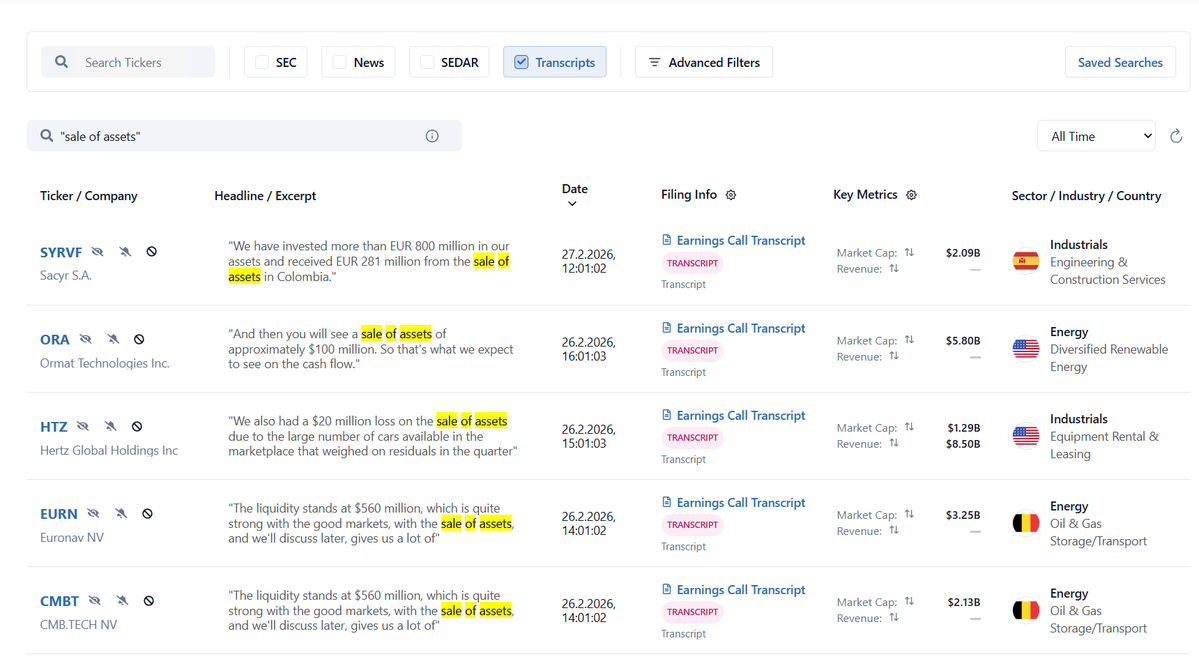Screen dimensions: 1199x666
Task: Block the HTZ ticker
Action: [x=137, y=426]
